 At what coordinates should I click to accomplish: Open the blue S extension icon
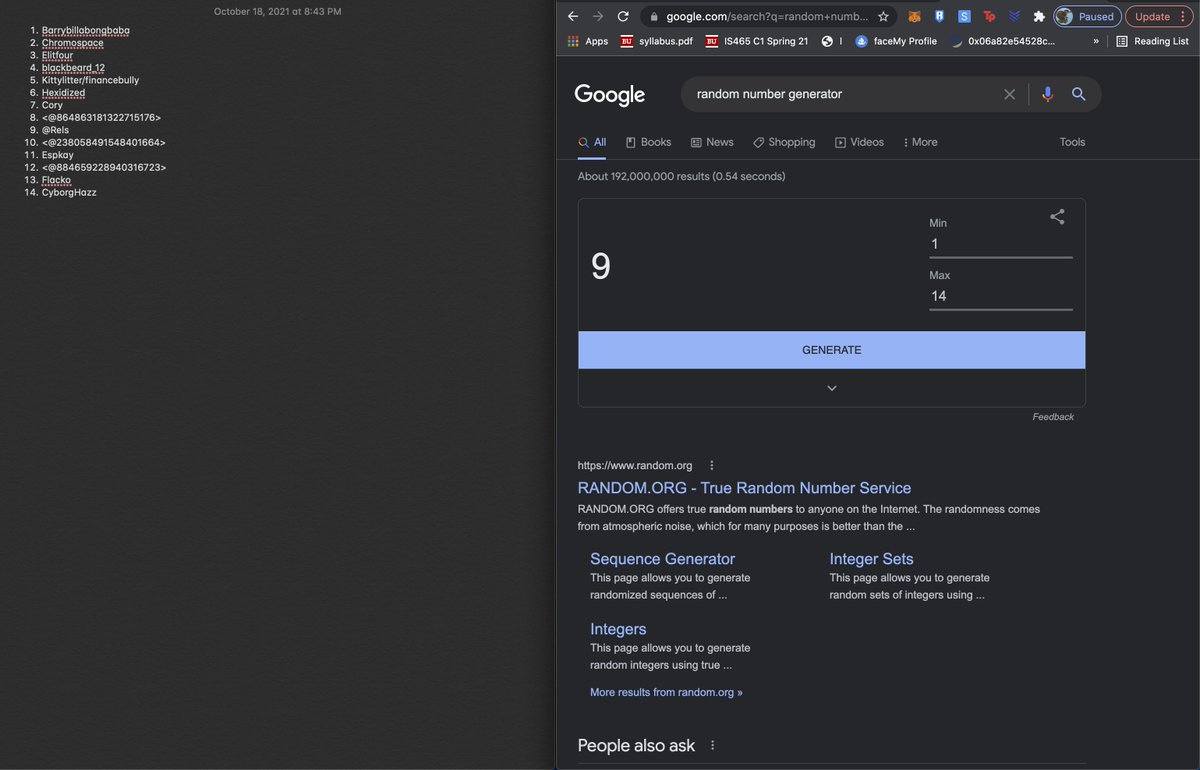point(964,16)
